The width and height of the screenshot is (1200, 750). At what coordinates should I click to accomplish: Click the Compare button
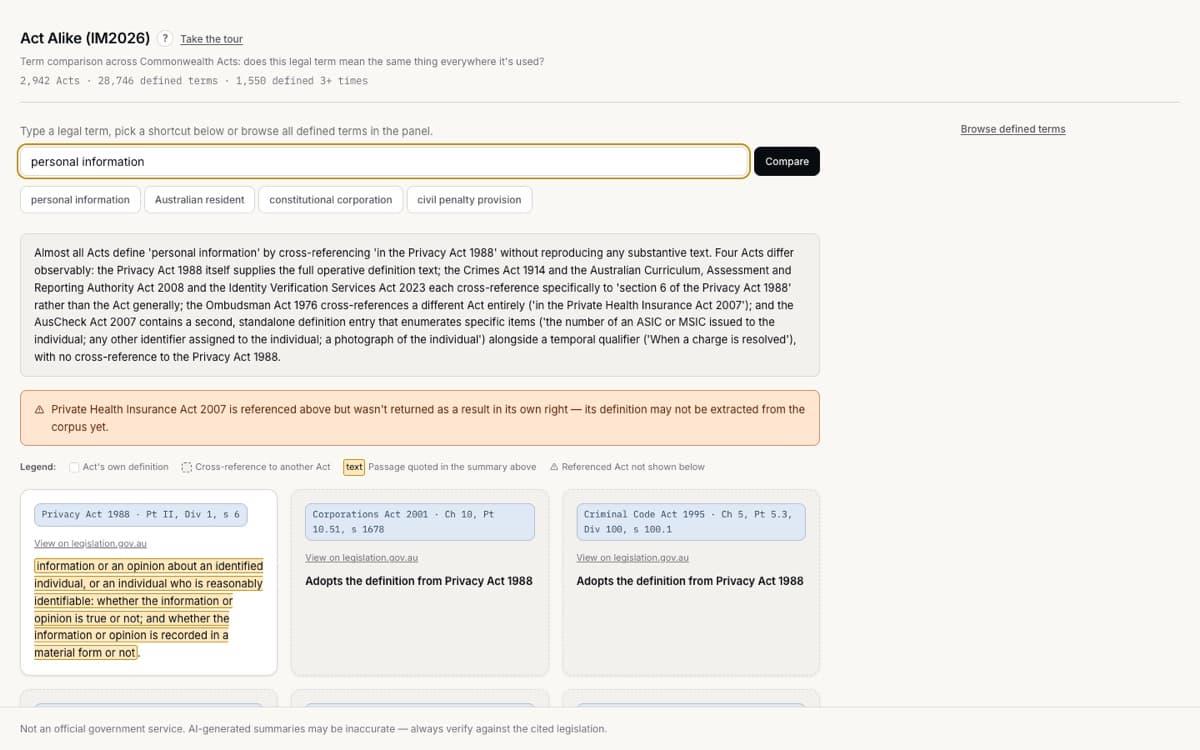click(787, 161)
